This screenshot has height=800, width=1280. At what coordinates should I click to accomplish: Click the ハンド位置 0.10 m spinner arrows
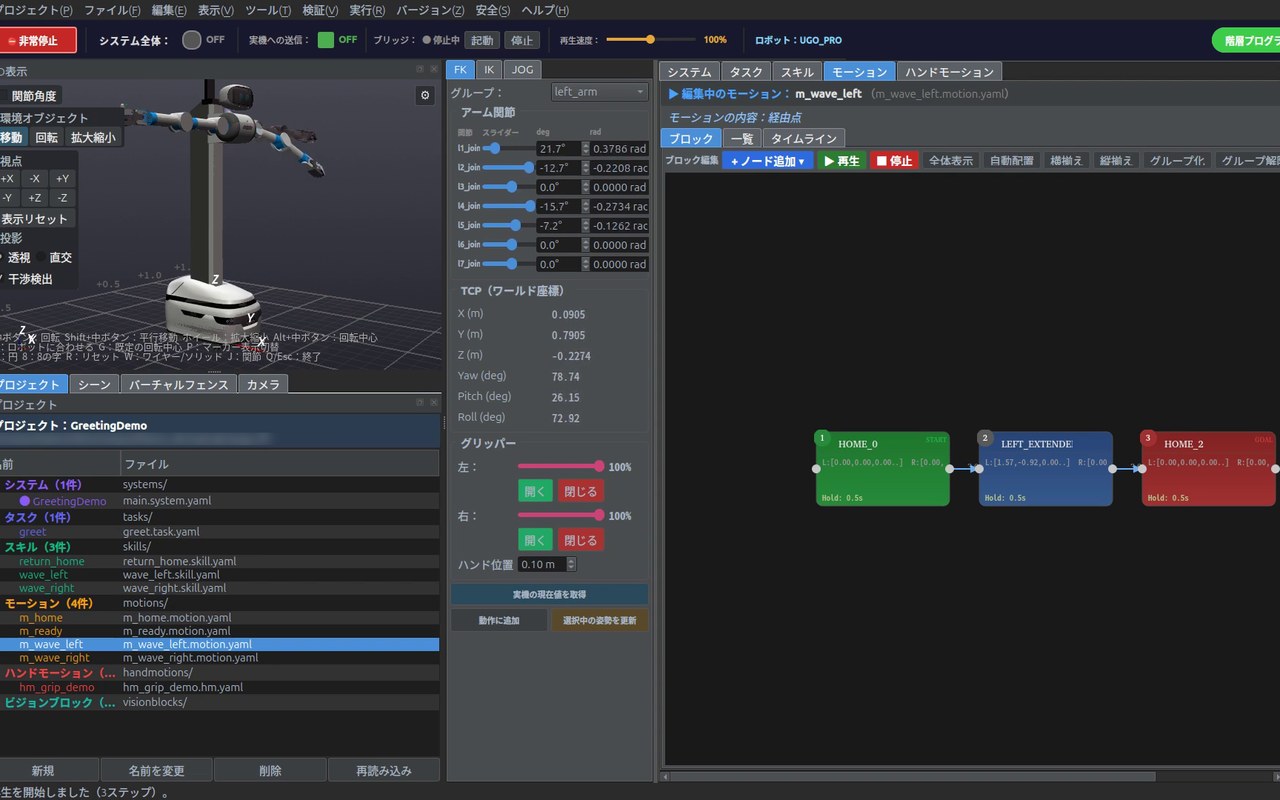point(571,564)
